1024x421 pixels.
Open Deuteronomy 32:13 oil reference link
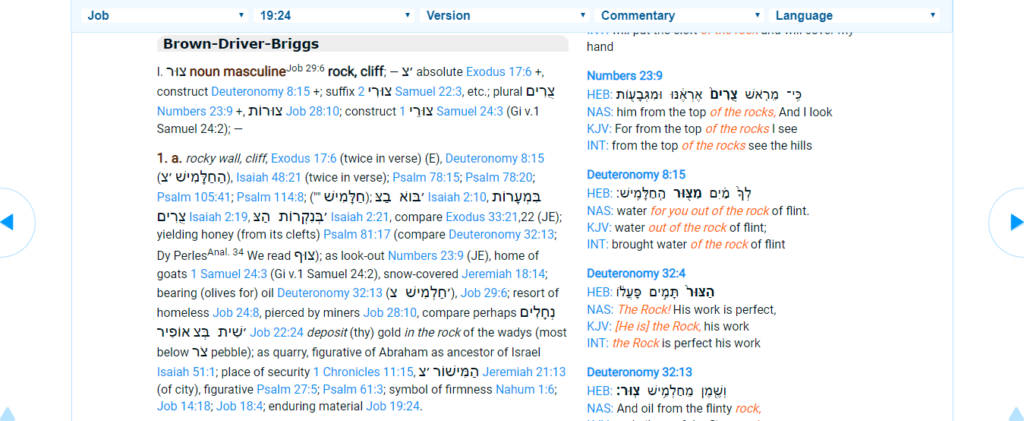(x=330, y=294)
